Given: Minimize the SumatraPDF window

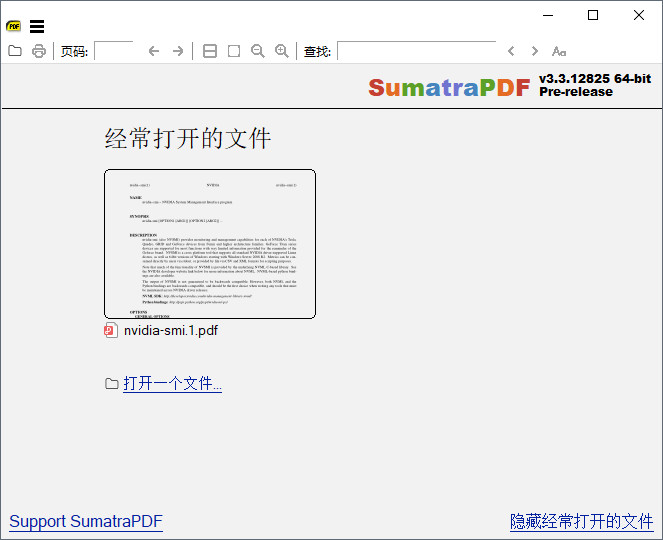Looking at the screenshot, I should [548, 16].
